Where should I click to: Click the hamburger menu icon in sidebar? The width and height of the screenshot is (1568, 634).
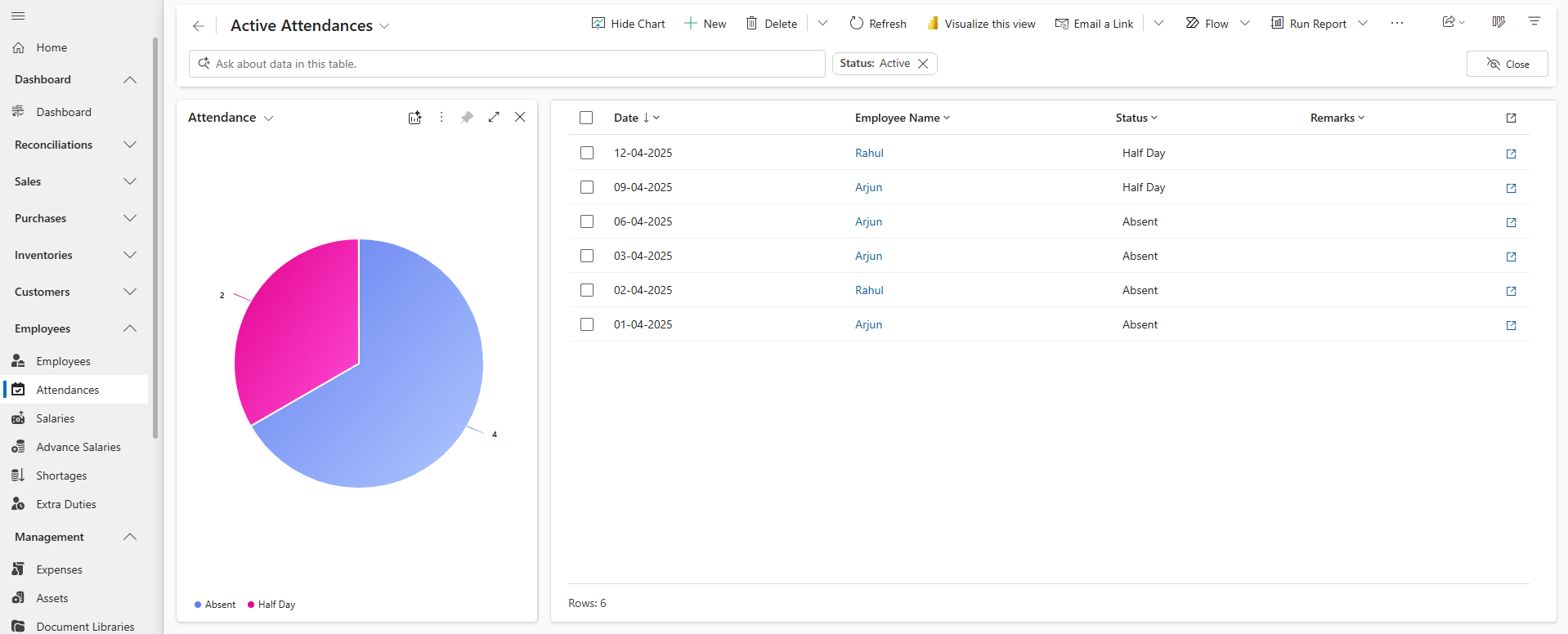click(18, 16)
